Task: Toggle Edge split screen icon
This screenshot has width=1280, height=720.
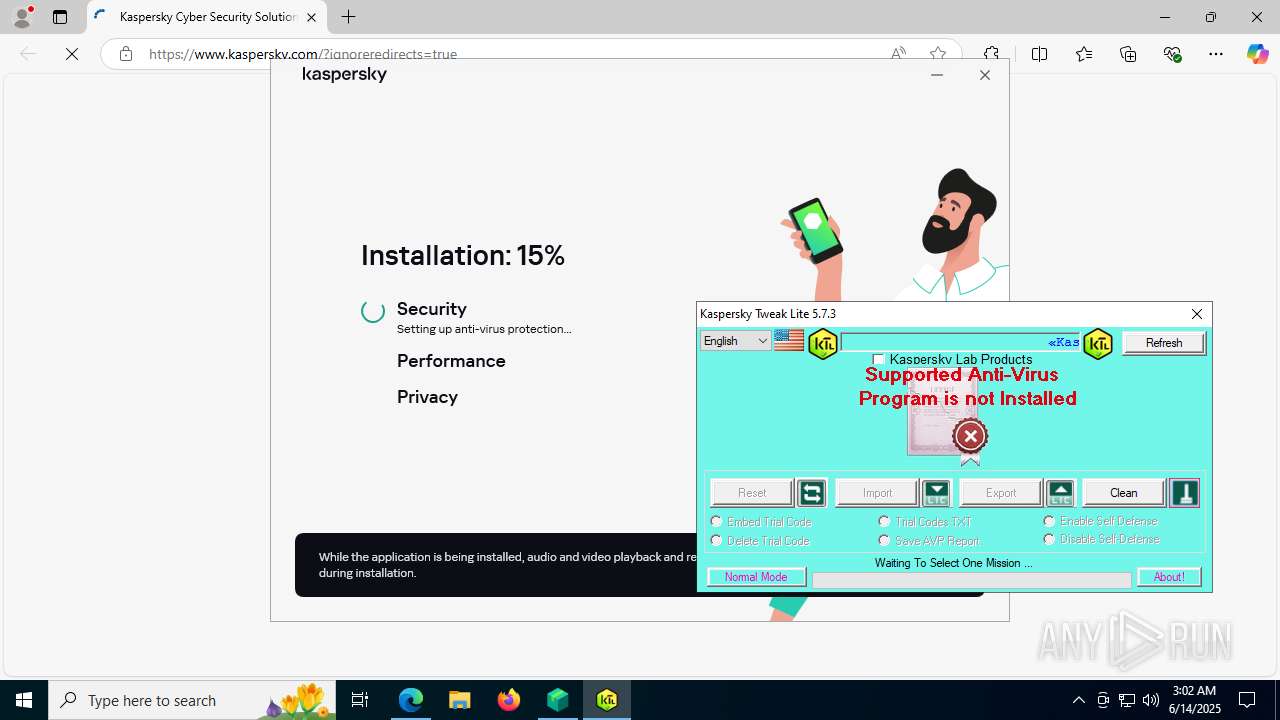Action: click(1039, 54)
